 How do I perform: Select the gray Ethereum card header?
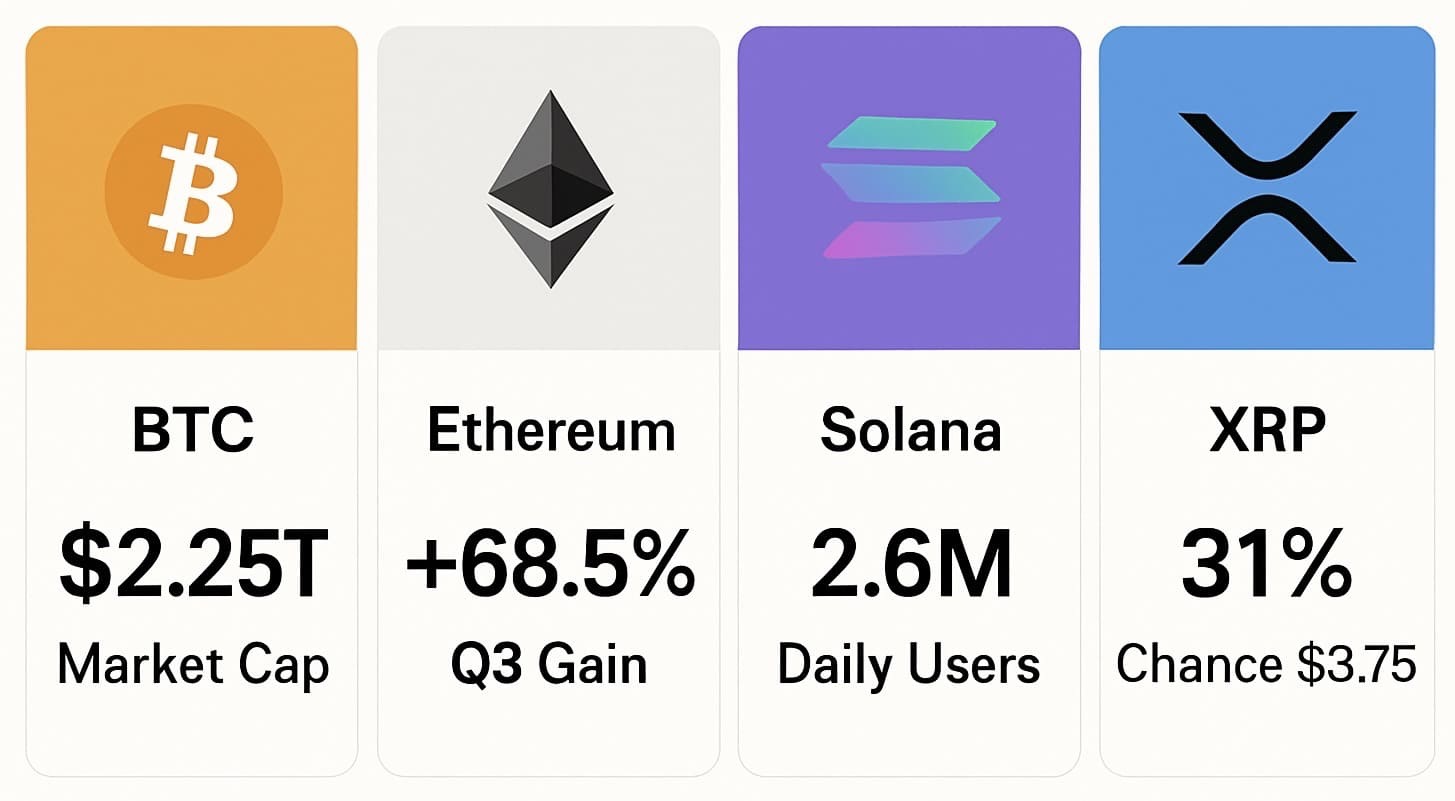point(548,188)
